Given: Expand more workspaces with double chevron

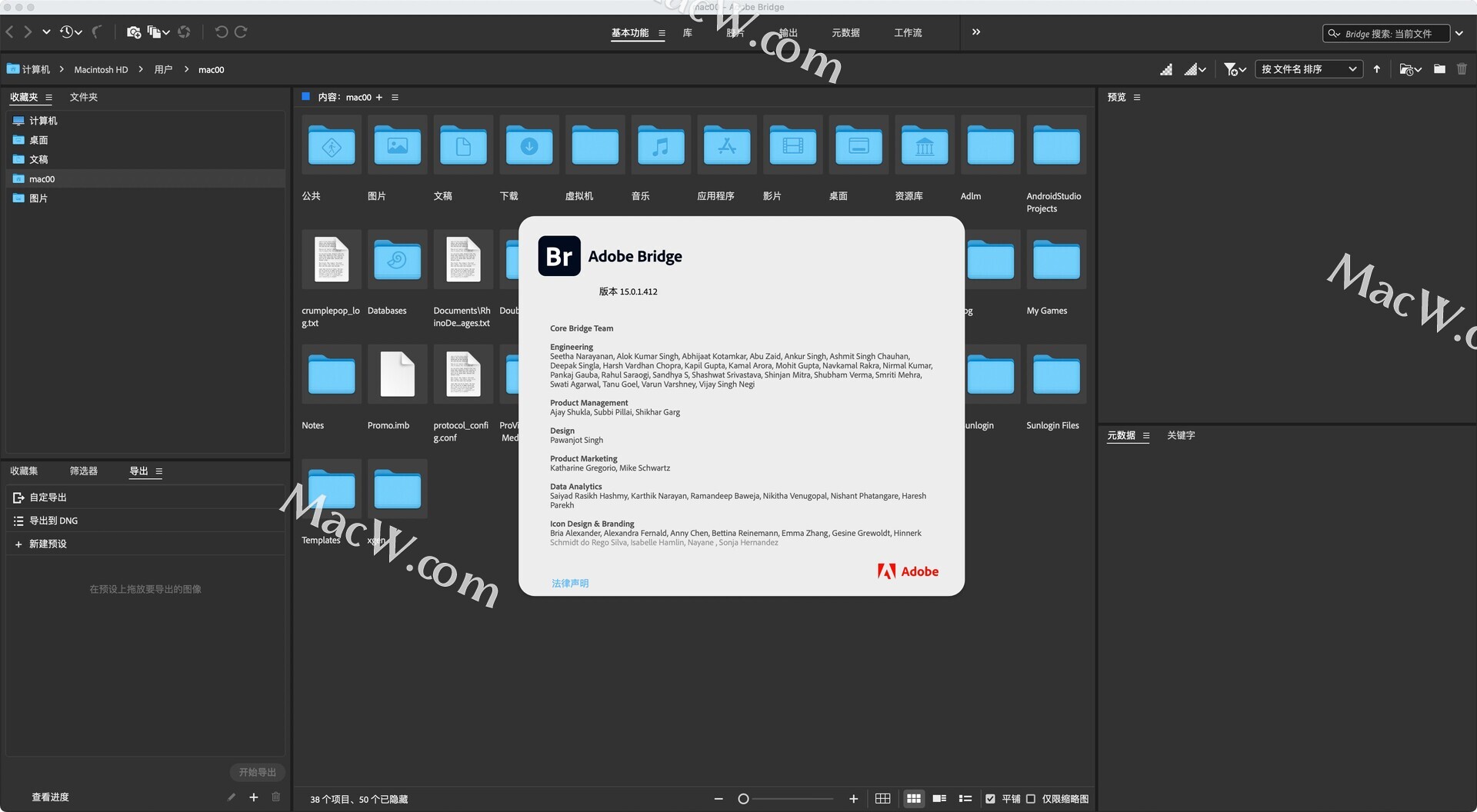Looking at the screenshot, I should 976,32.
